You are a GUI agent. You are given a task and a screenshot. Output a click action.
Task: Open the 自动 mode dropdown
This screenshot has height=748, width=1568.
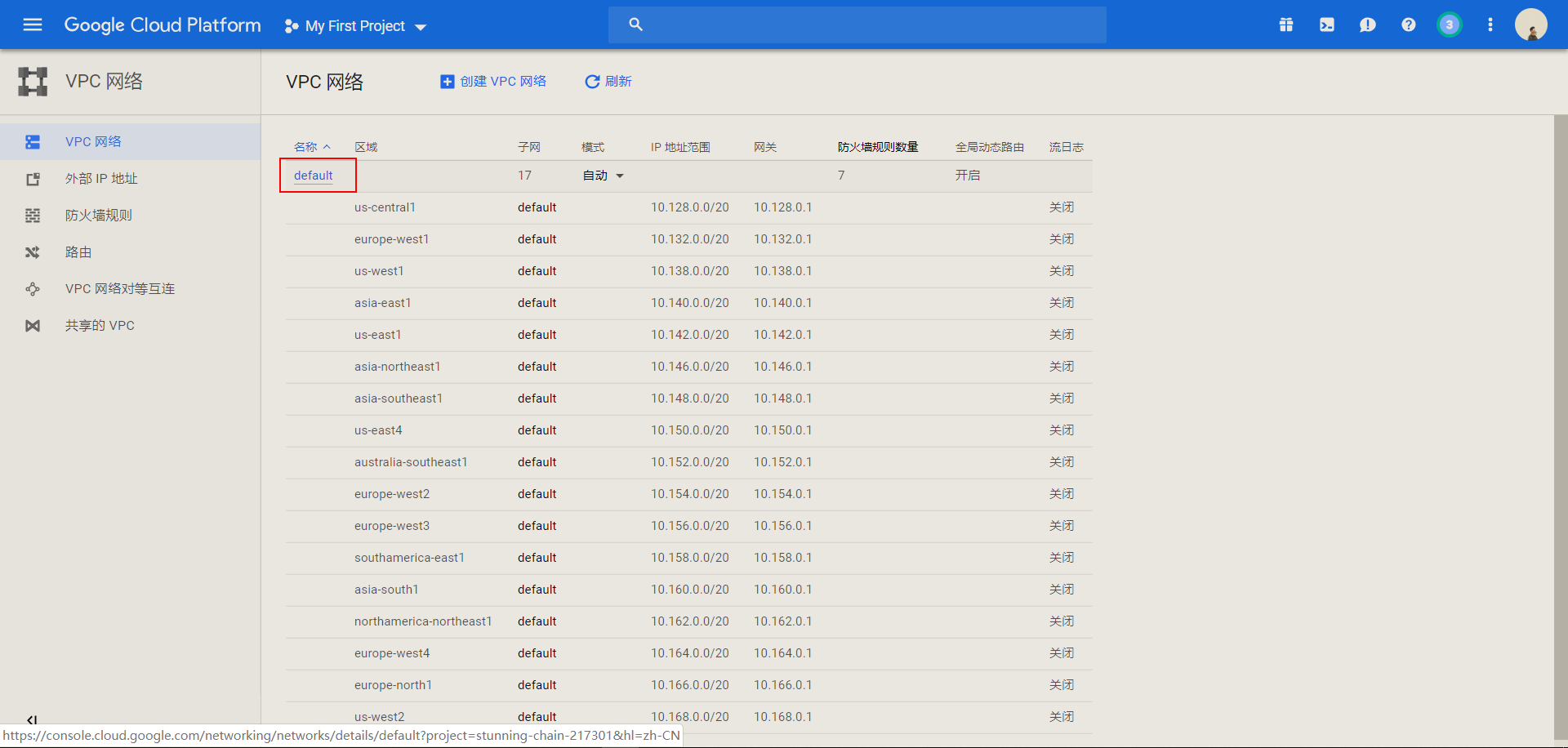[x=604, y=176]
